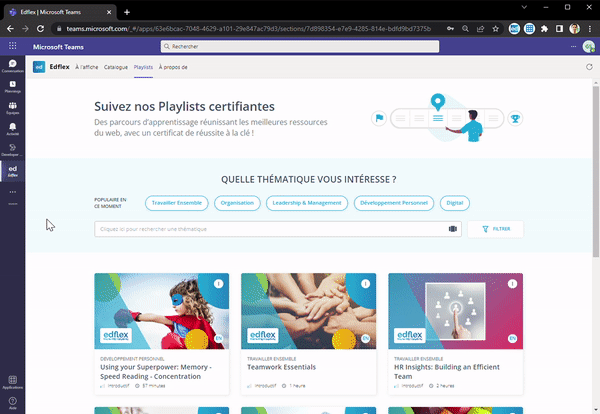Screen dimensions: 600x414
Task: Reload the browser page
Action: (x=40, y=29)
